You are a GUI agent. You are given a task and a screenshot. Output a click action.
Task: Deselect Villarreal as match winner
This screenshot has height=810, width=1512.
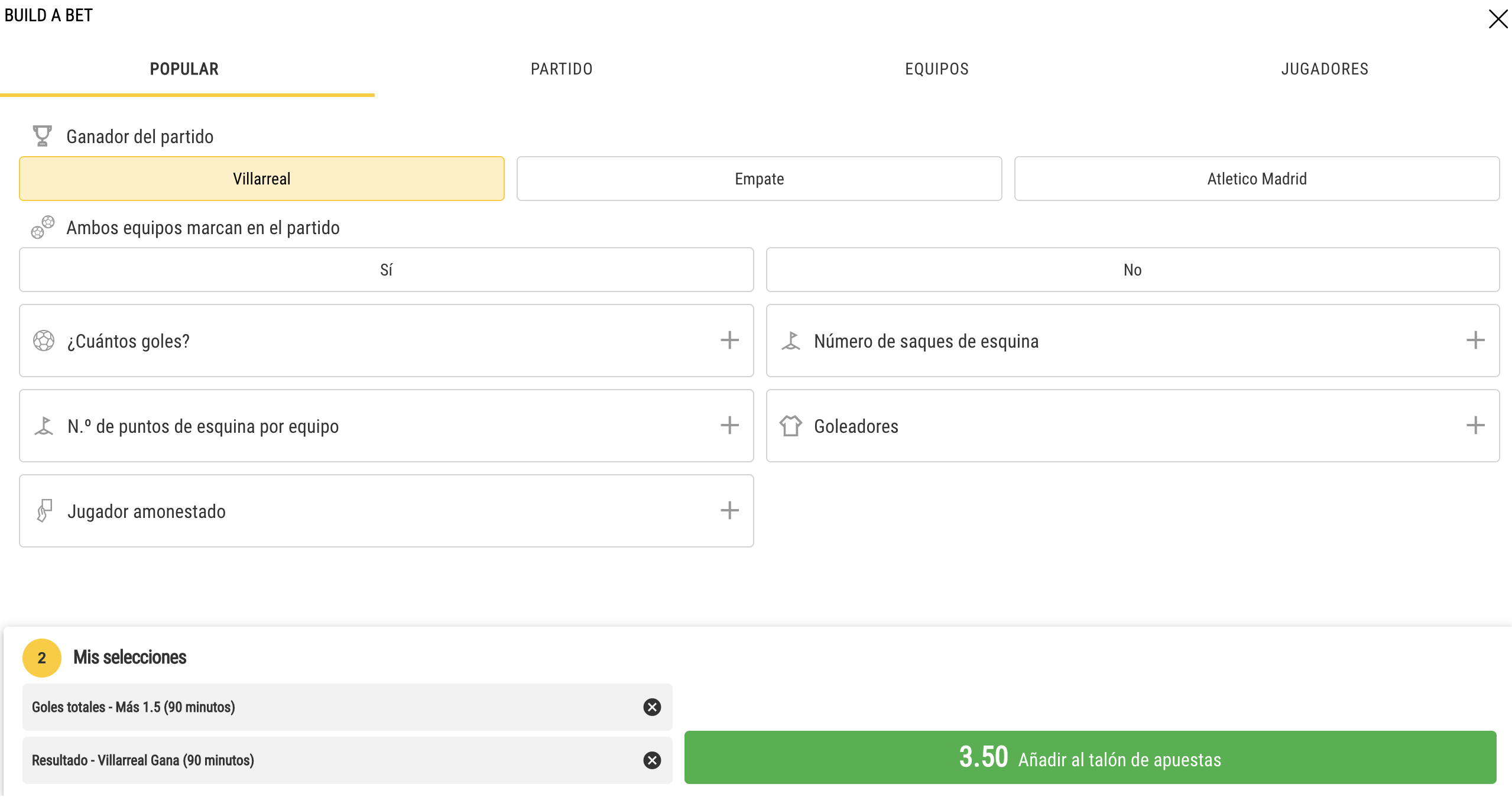[x=262, y=179]
